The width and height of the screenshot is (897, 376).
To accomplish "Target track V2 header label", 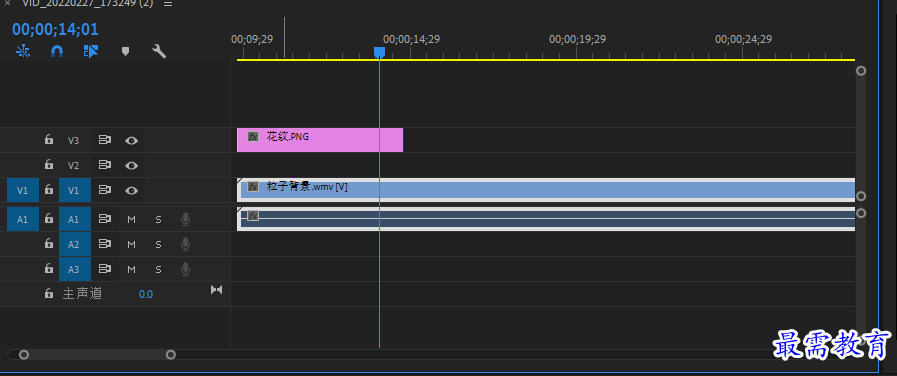I will [x=73, y=165].
